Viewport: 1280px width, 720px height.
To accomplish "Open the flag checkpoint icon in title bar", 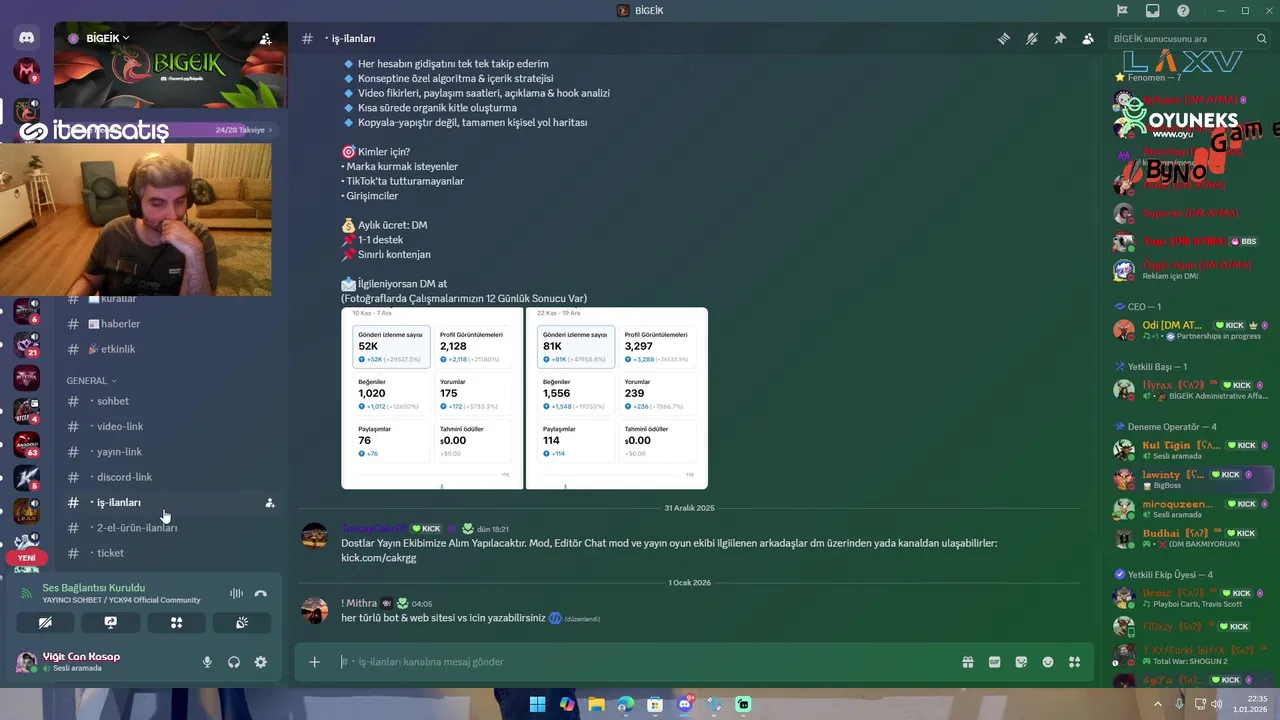I will click(x=1123, y=11).
